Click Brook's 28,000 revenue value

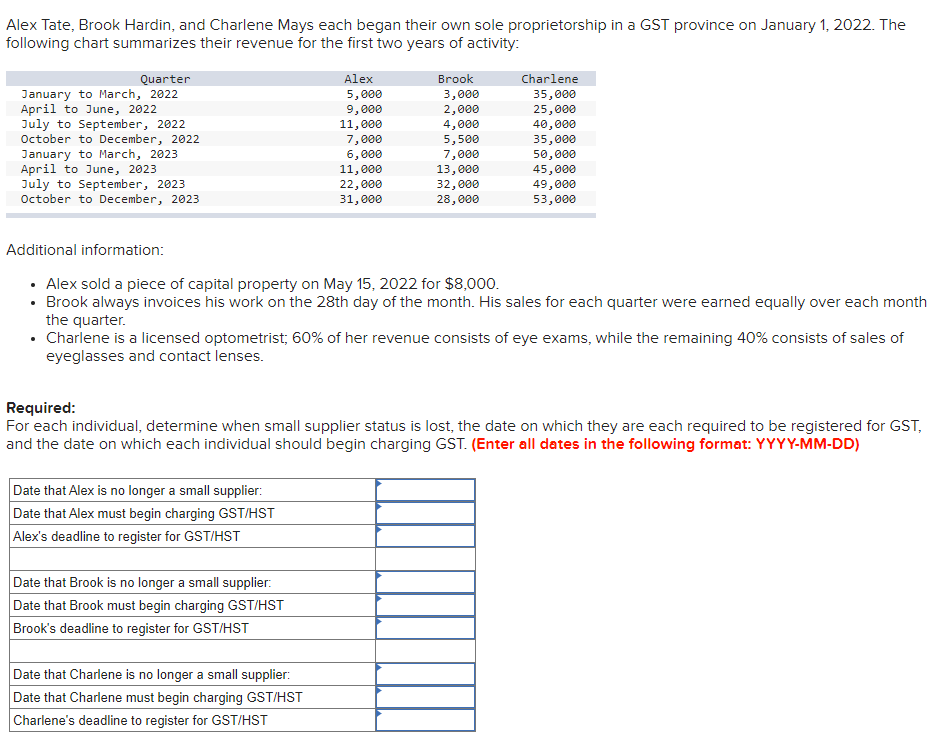click(x=458, y=199)
